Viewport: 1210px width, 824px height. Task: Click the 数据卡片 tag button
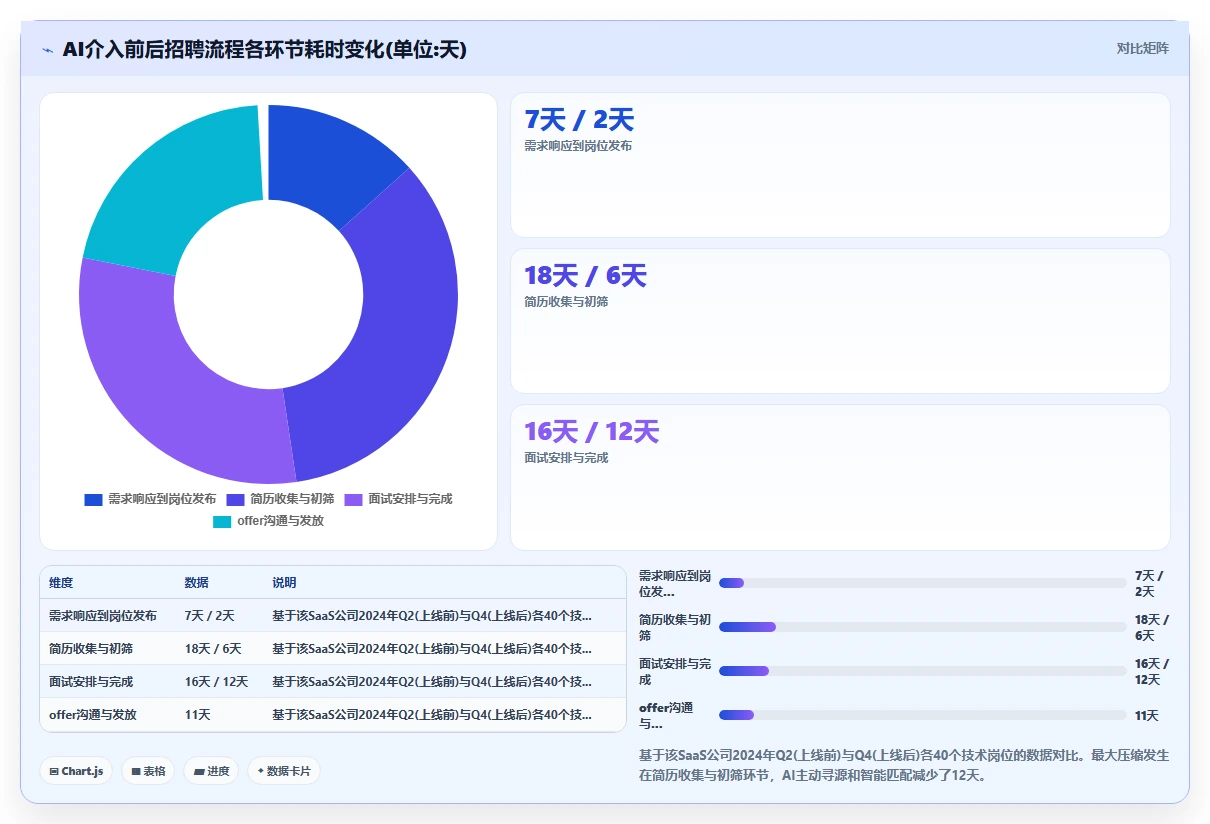284,771
